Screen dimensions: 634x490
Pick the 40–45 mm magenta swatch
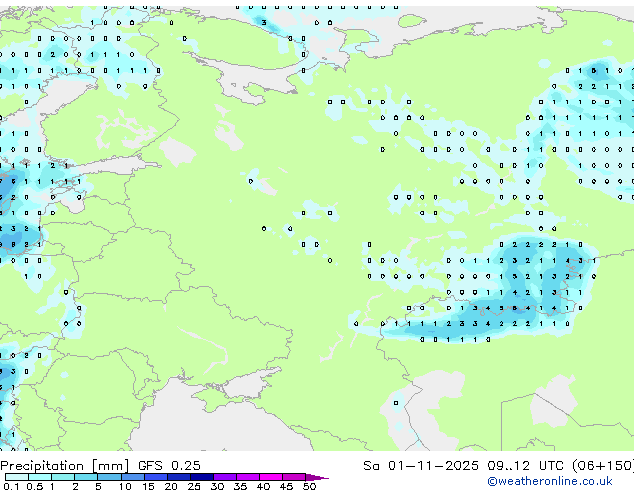pos(271,477)
